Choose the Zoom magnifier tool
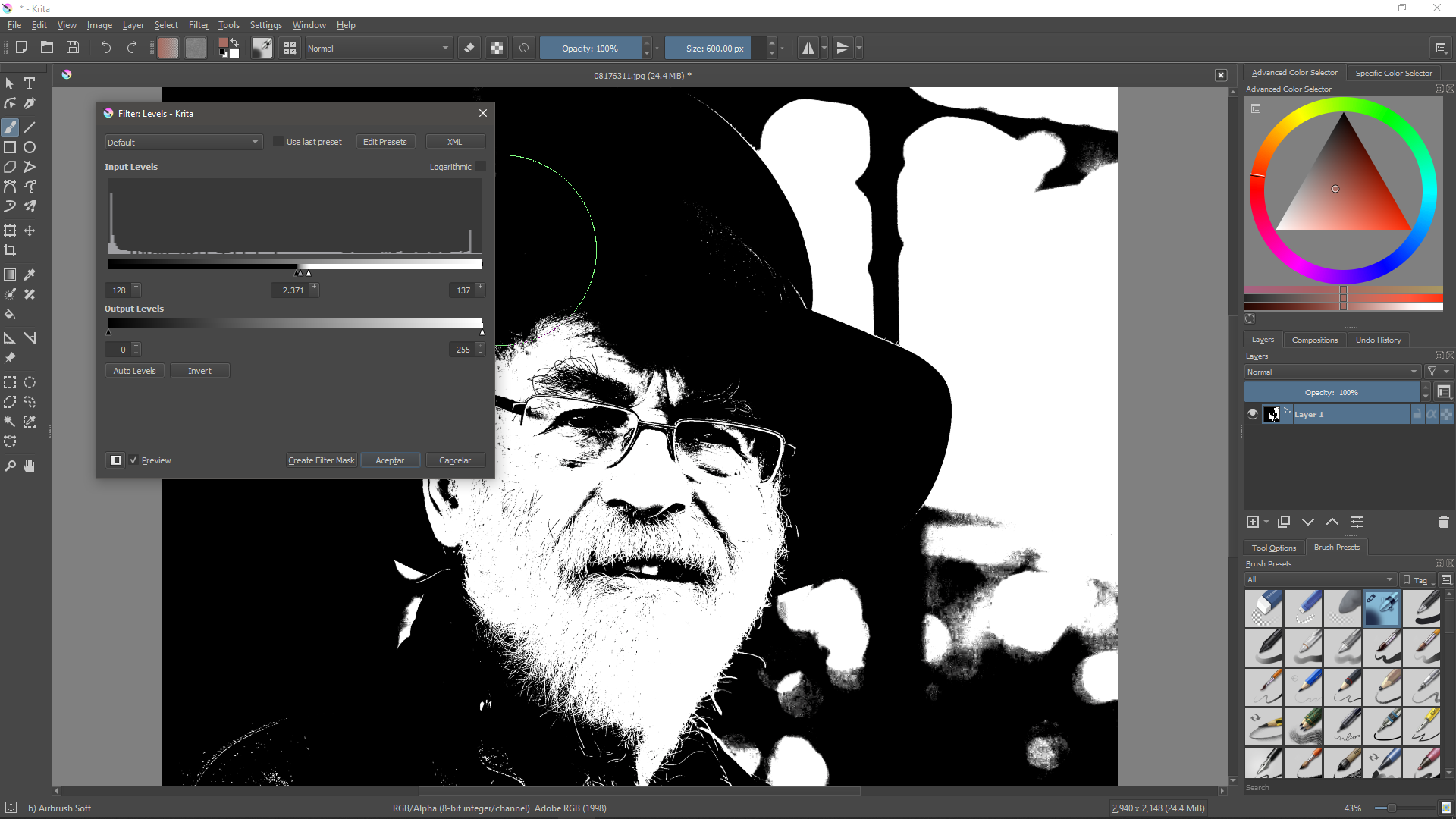The image size is (1456, 819). [10, 466]
